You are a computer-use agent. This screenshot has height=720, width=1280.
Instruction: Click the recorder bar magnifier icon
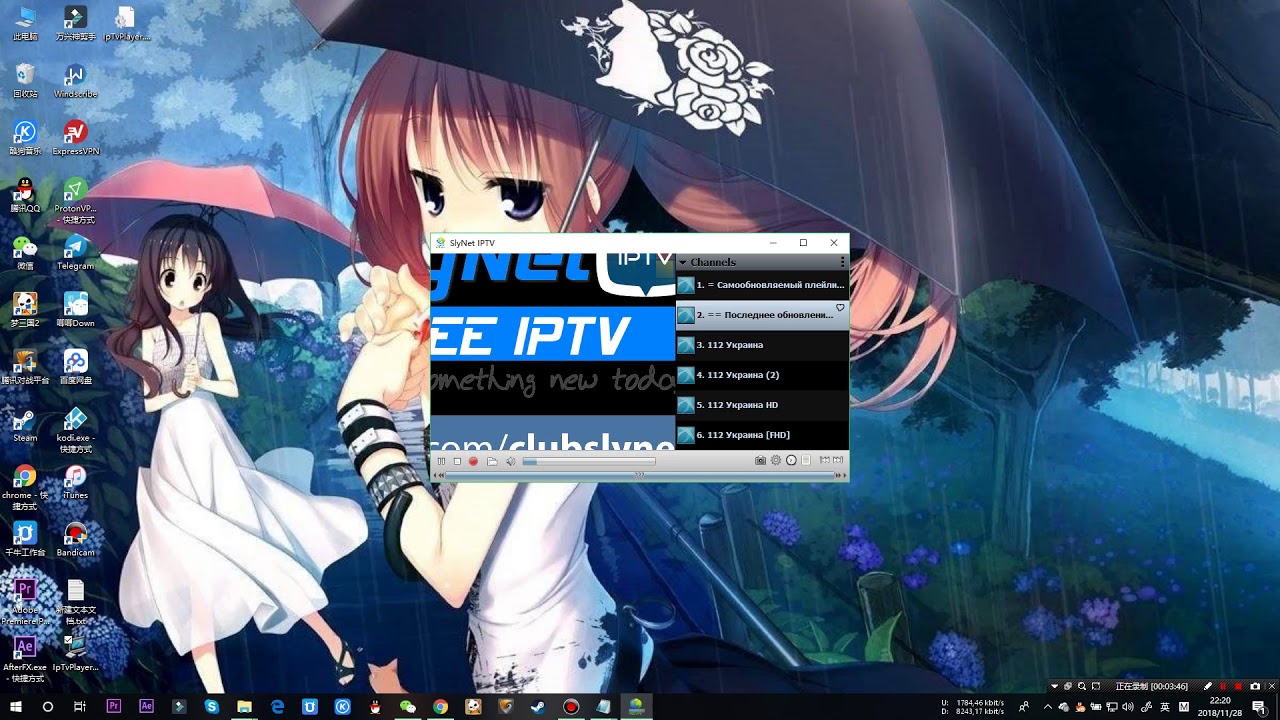point(1082,687)
